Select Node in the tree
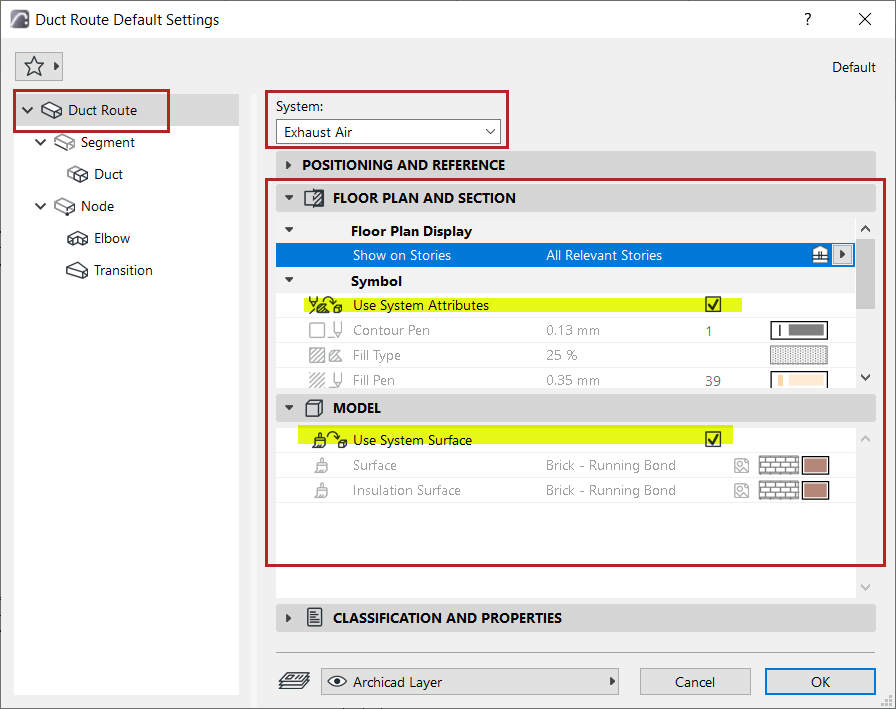Screen dimensions: 896x709 tap(97, 206)
